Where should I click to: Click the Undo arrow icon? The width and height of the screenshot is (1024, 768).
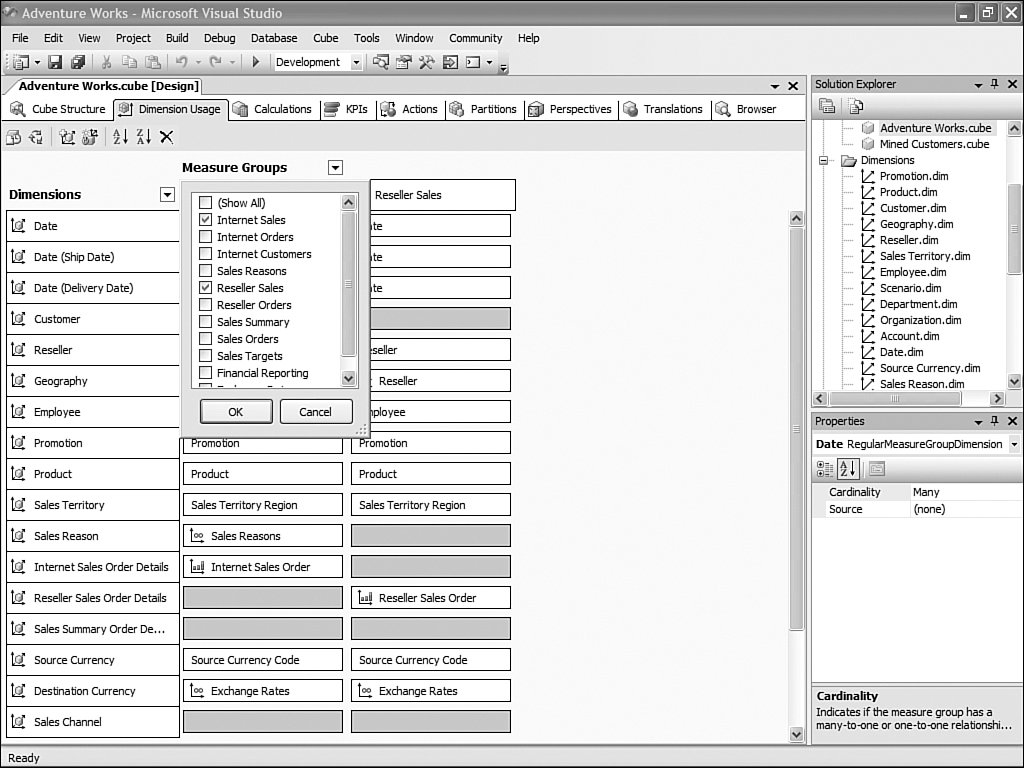pyautogui.click(x=182, y=62)
